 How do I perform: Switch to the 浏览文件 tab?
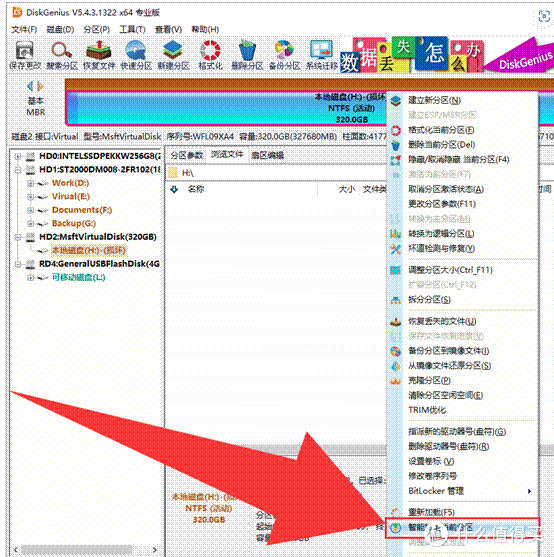[227, 155]
